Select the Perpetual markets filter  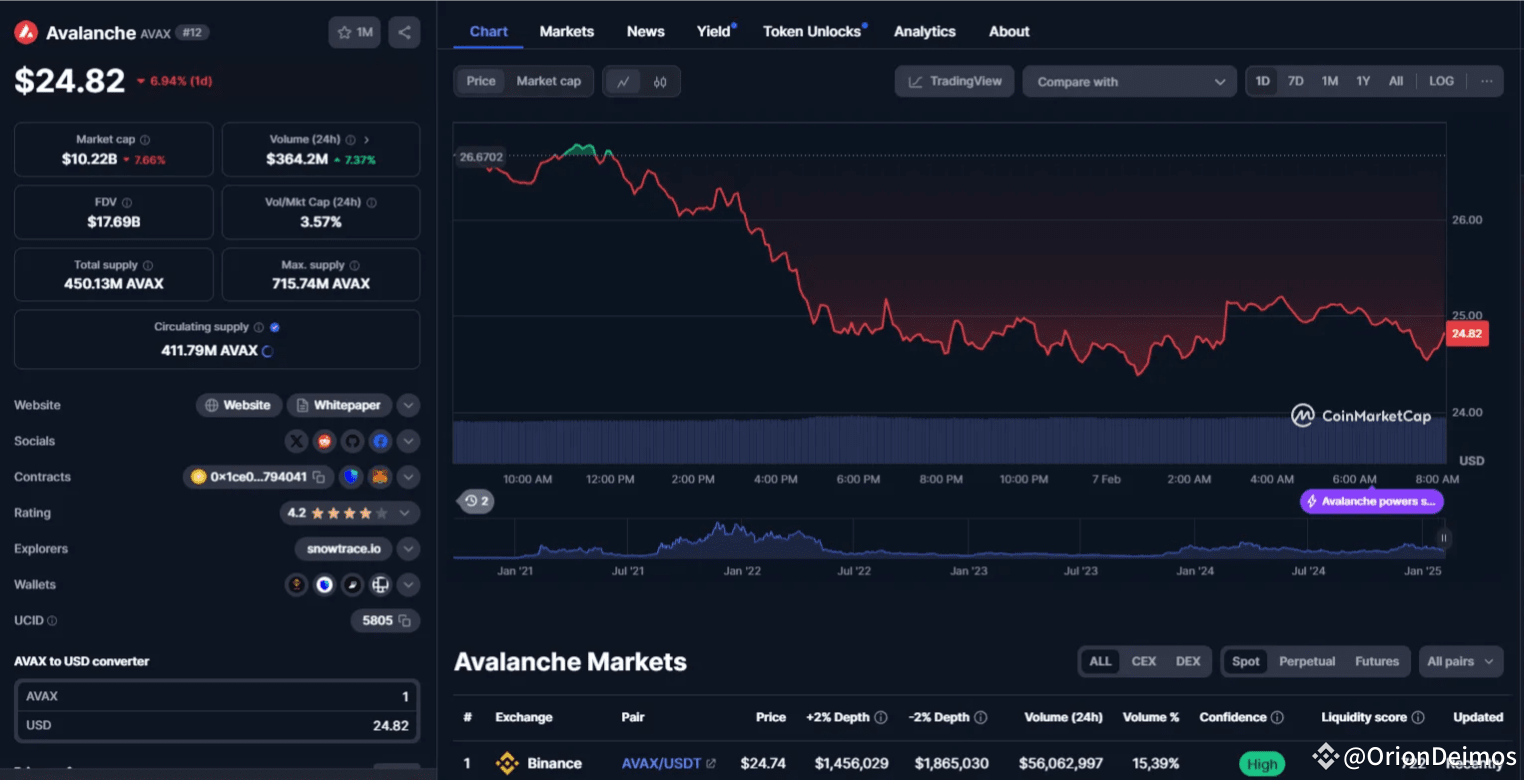(x=1307, y=661)
